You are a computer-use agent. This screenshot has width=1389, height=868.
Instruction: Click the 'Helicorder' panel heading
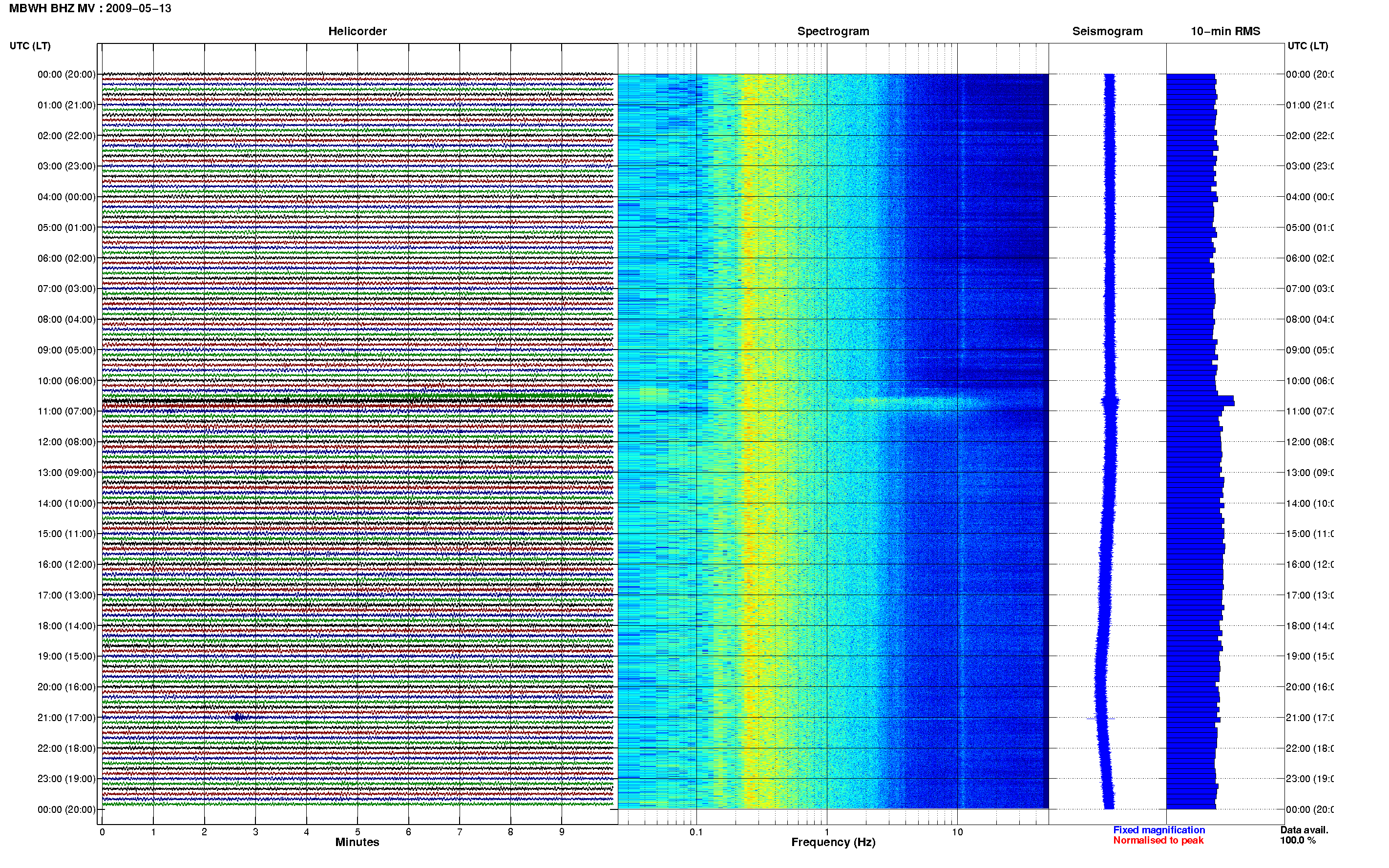(357, 31)
